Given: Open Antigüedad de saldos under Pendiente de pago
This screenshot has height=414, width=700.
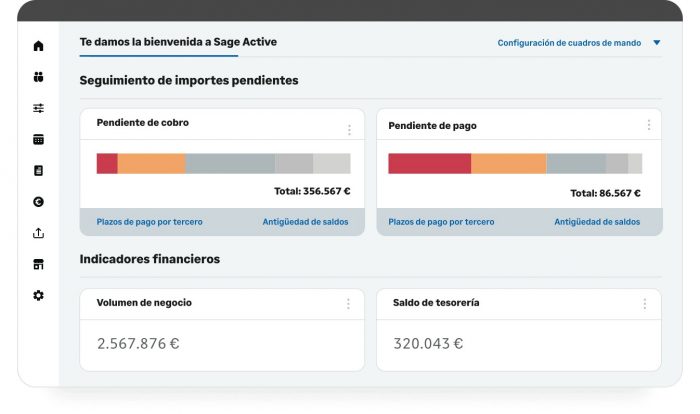Looking at the screenshot, I should [597, 222].
